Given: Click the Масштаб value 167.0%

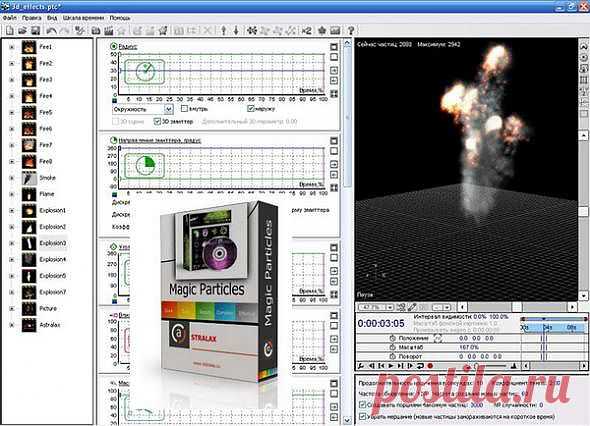Looking at the screenshot, I should coord(469,347).
